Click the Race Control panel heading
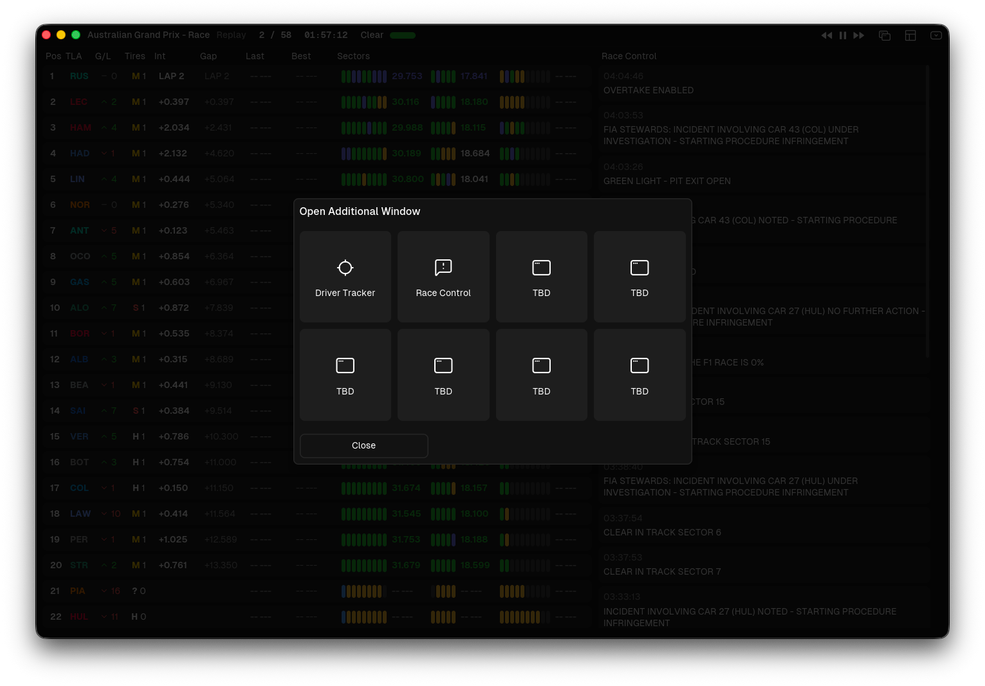Screen dimensions: 985x686 click(x=629, y=56)
